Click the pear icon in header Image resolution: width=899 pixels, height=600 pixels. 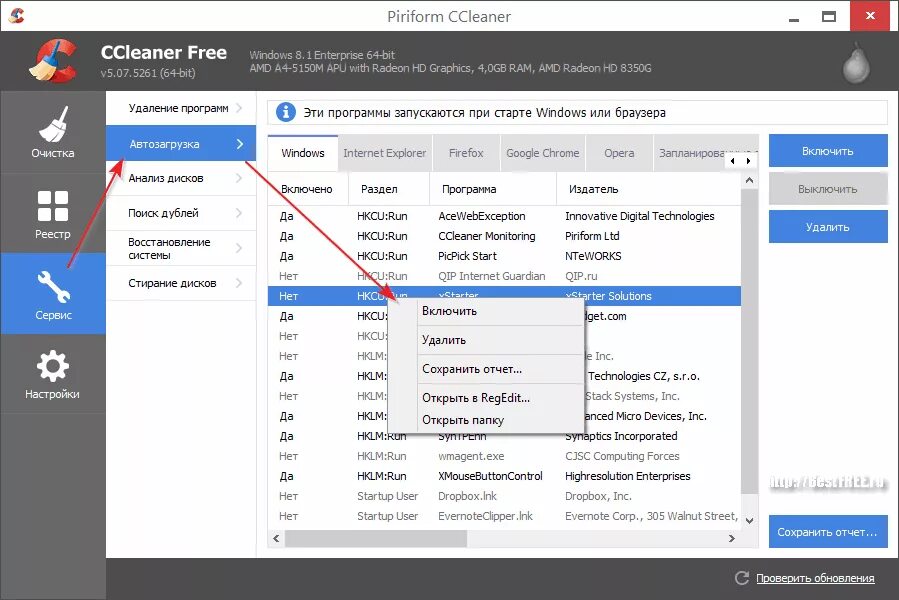[x=856, y=63]
